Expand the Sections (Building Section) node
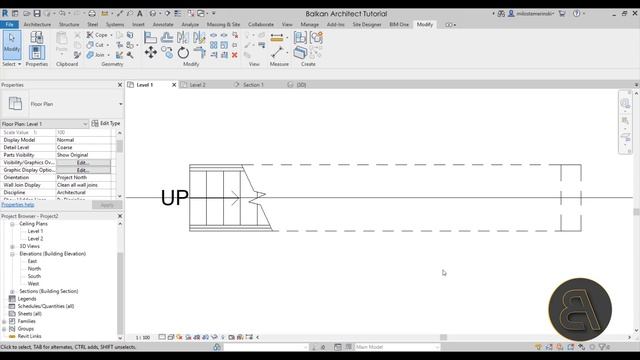 pos(12,291)
